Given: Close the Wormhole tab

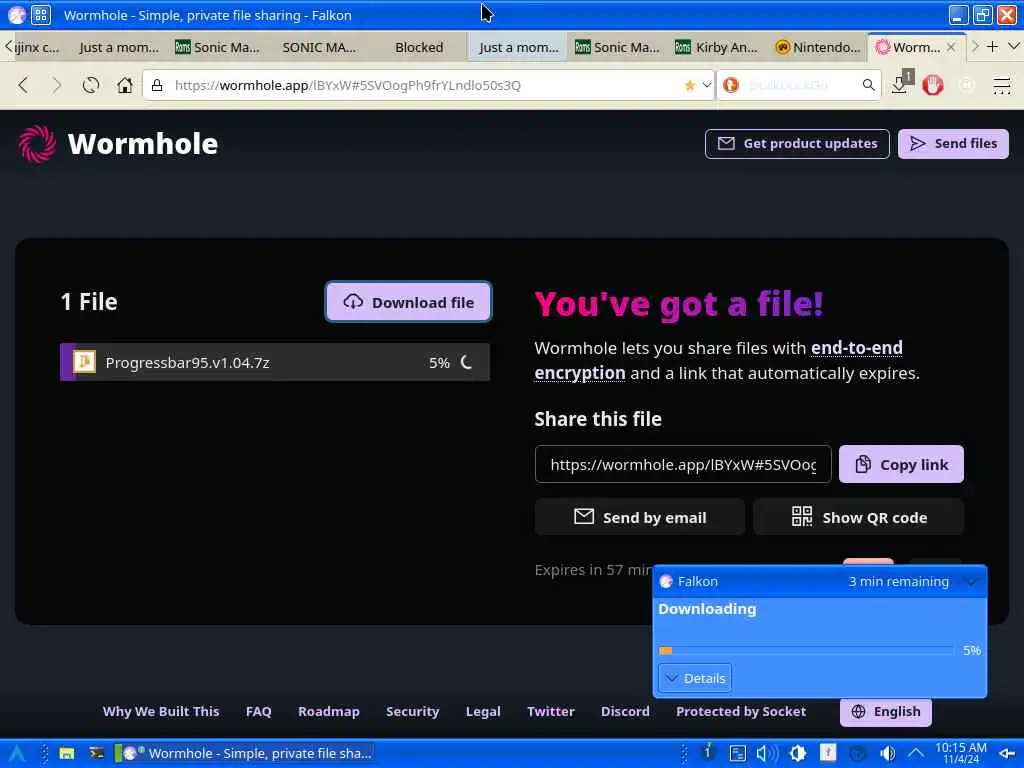Looking at the screenshot, I should [951, 47].
